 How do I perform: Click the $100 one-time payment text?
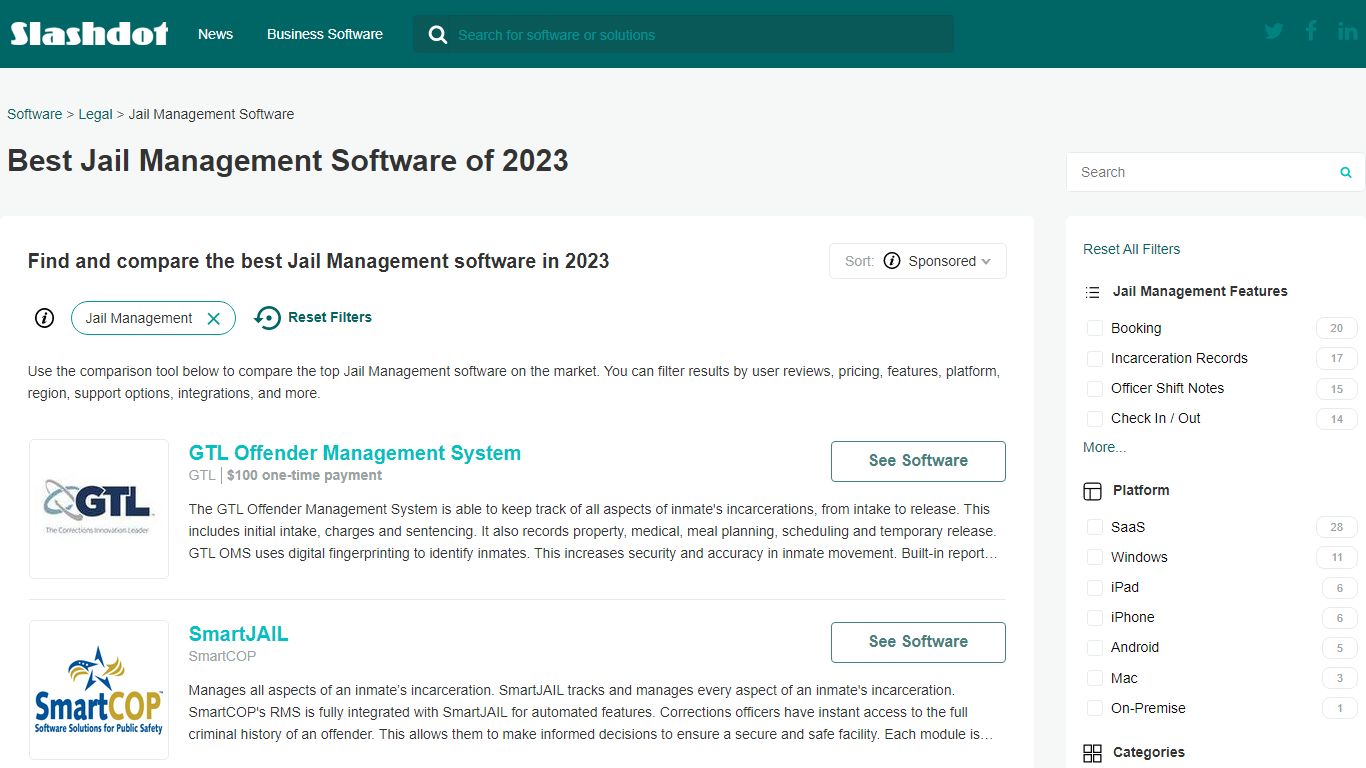point(305,475)
